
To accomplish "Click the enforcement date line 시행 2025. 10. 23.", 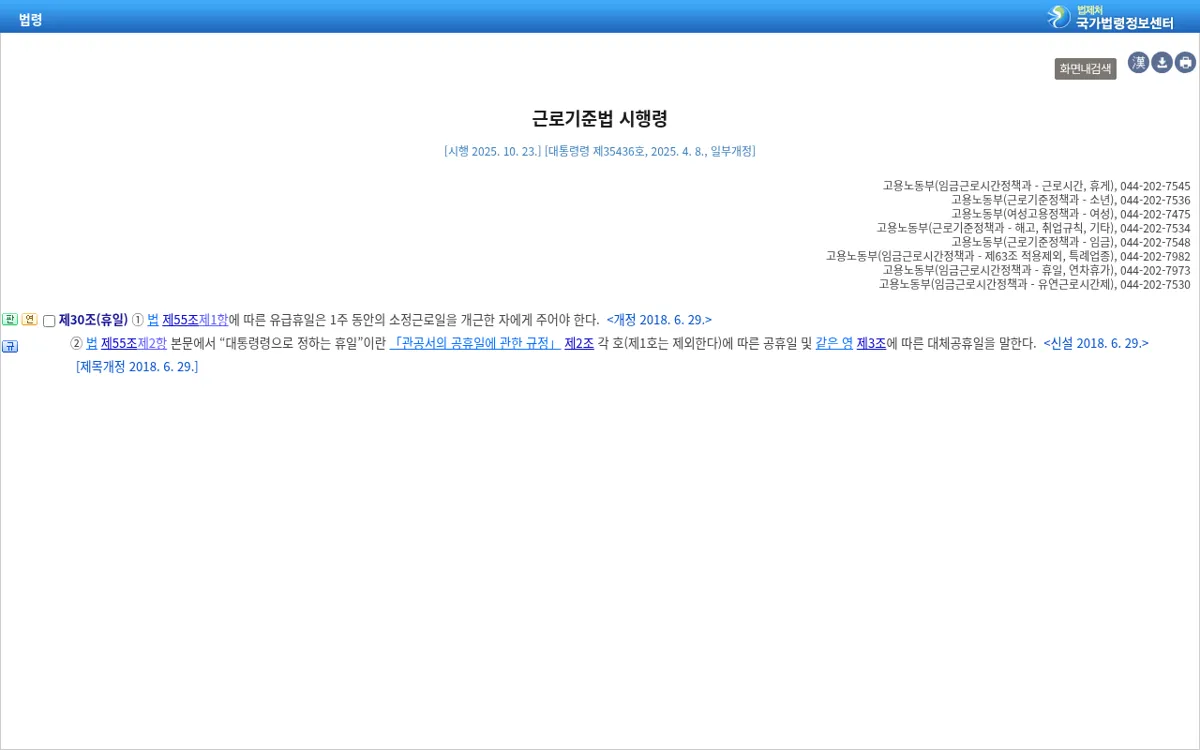I will pos(492,151).
